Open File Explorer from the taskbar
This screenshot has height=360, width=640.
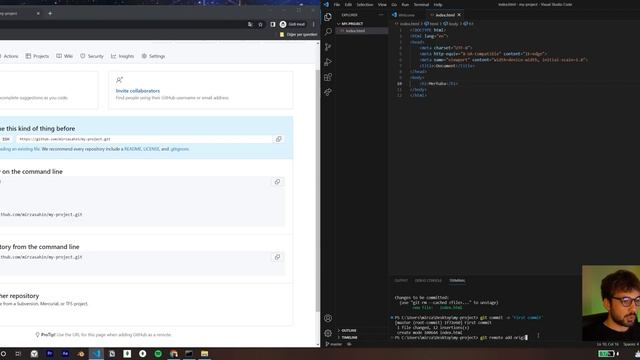tap(204, 353)
